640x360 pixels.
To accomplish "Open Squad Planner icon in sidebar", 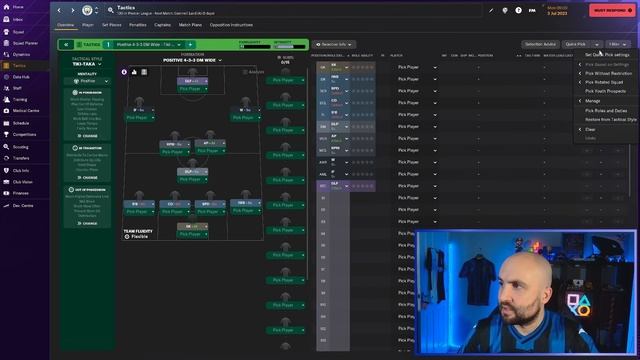I will [7, 43].
